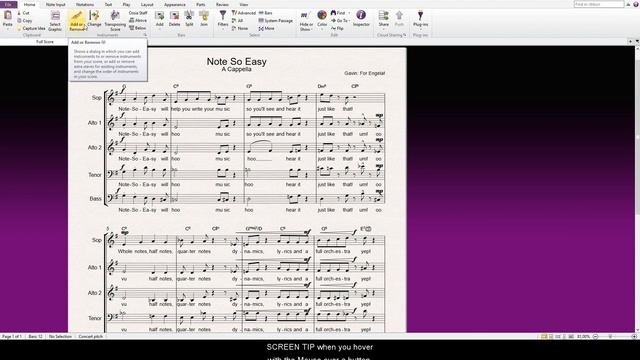Click the Cut command
Viewport: 640px width, 360px height.
click(x=23, y=13)
